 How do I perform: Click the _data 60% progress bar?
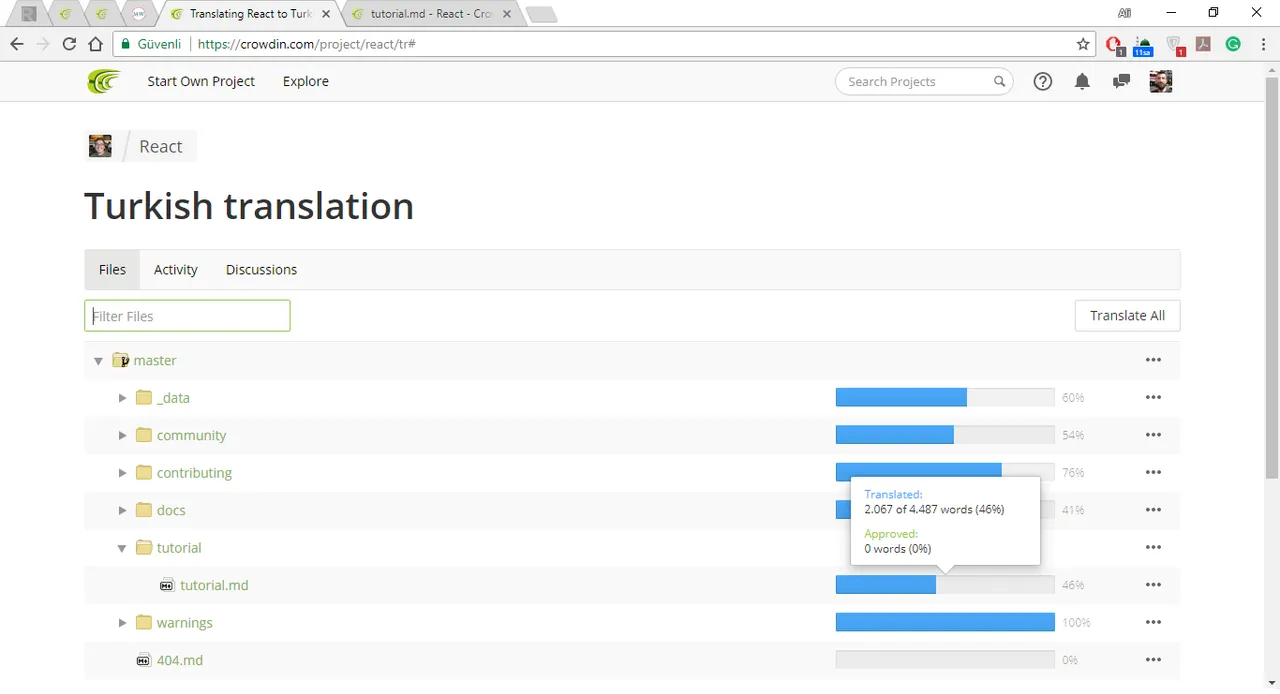pyautogui.click(x=945, y=398)
